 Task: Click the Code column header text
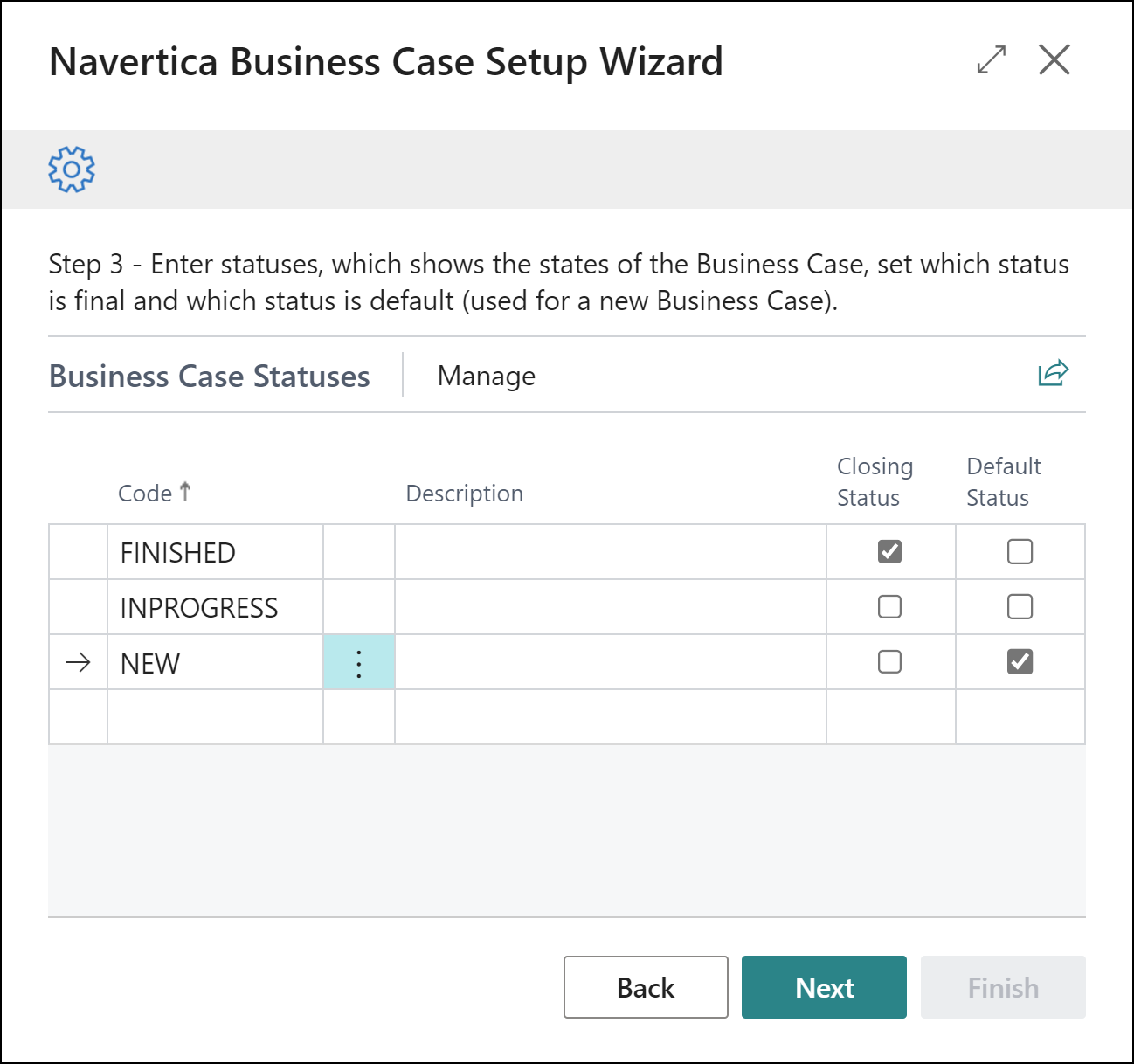[x=145, y=494]
